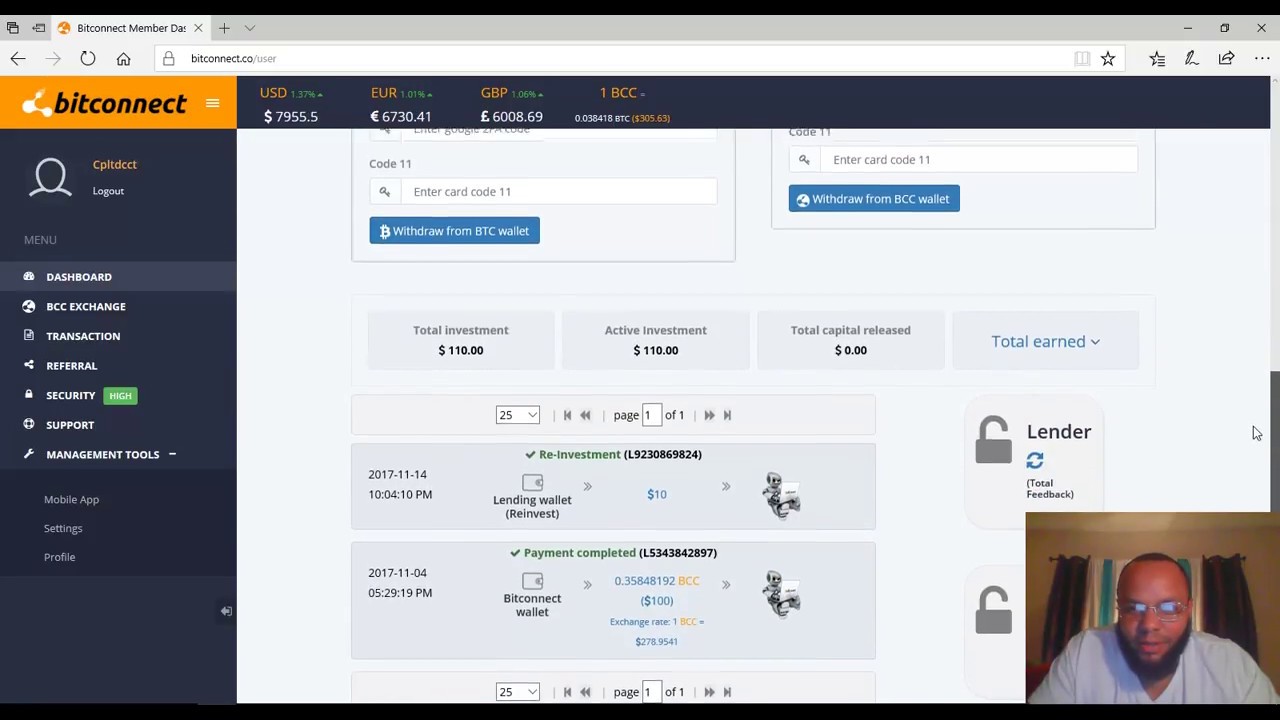Open the top page-size dropdown showing 25
Image resolution: width=1280 pixels, height=720 pixels.
pyautogui.click(x=517, y=415)
